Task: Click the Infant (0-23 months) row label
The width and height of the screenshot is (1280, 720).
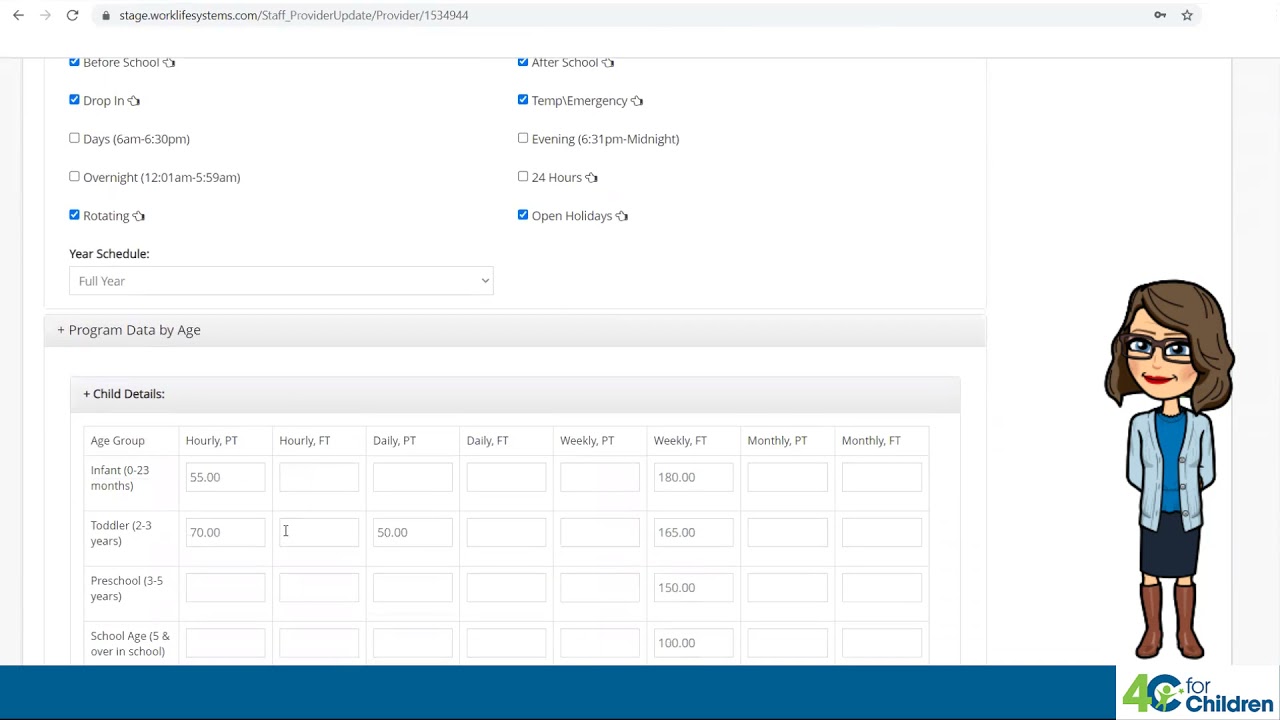Action: click(x=120, y=478)
